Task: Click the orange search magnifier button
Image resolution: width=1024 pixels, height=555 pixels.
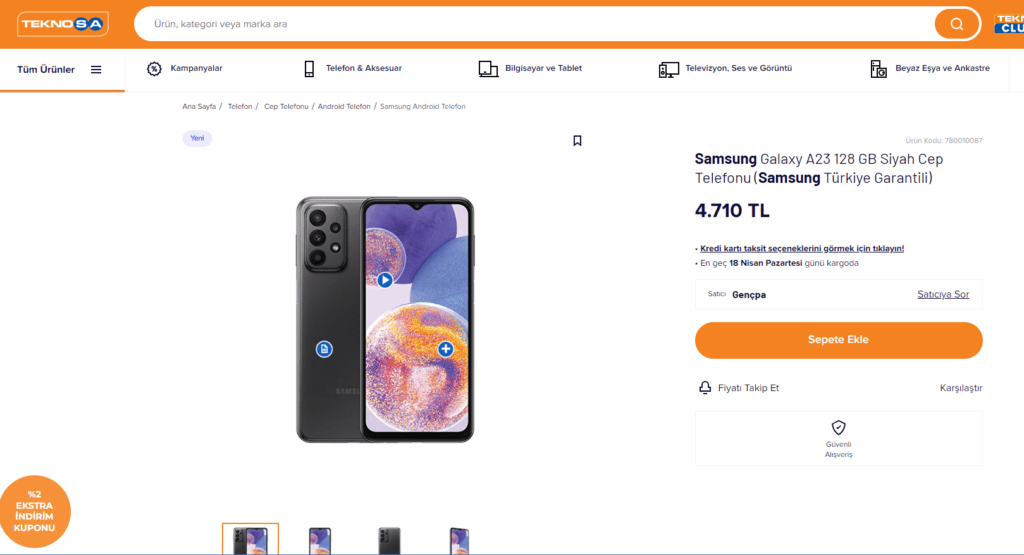Action: click(x=957, y=24)
